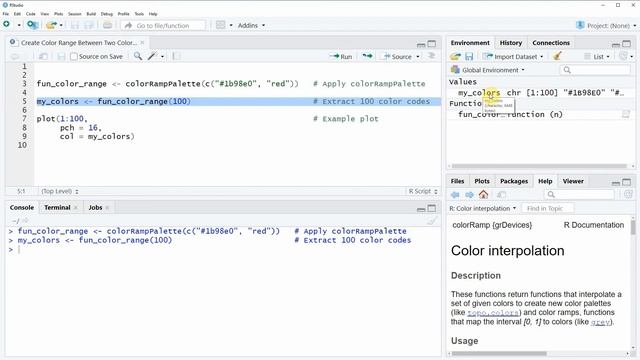This screenshot has height=360, width=640.
Task: Switch to the Viewer tab
Action: pyautogui.click(x=573, y=181)
